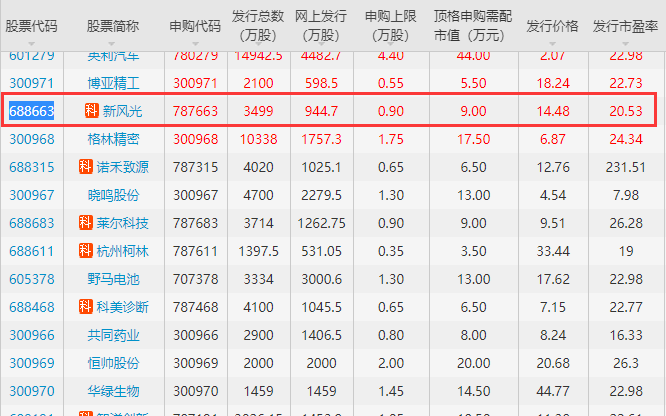Click P/E ratio value 26.3

[626, 363]
